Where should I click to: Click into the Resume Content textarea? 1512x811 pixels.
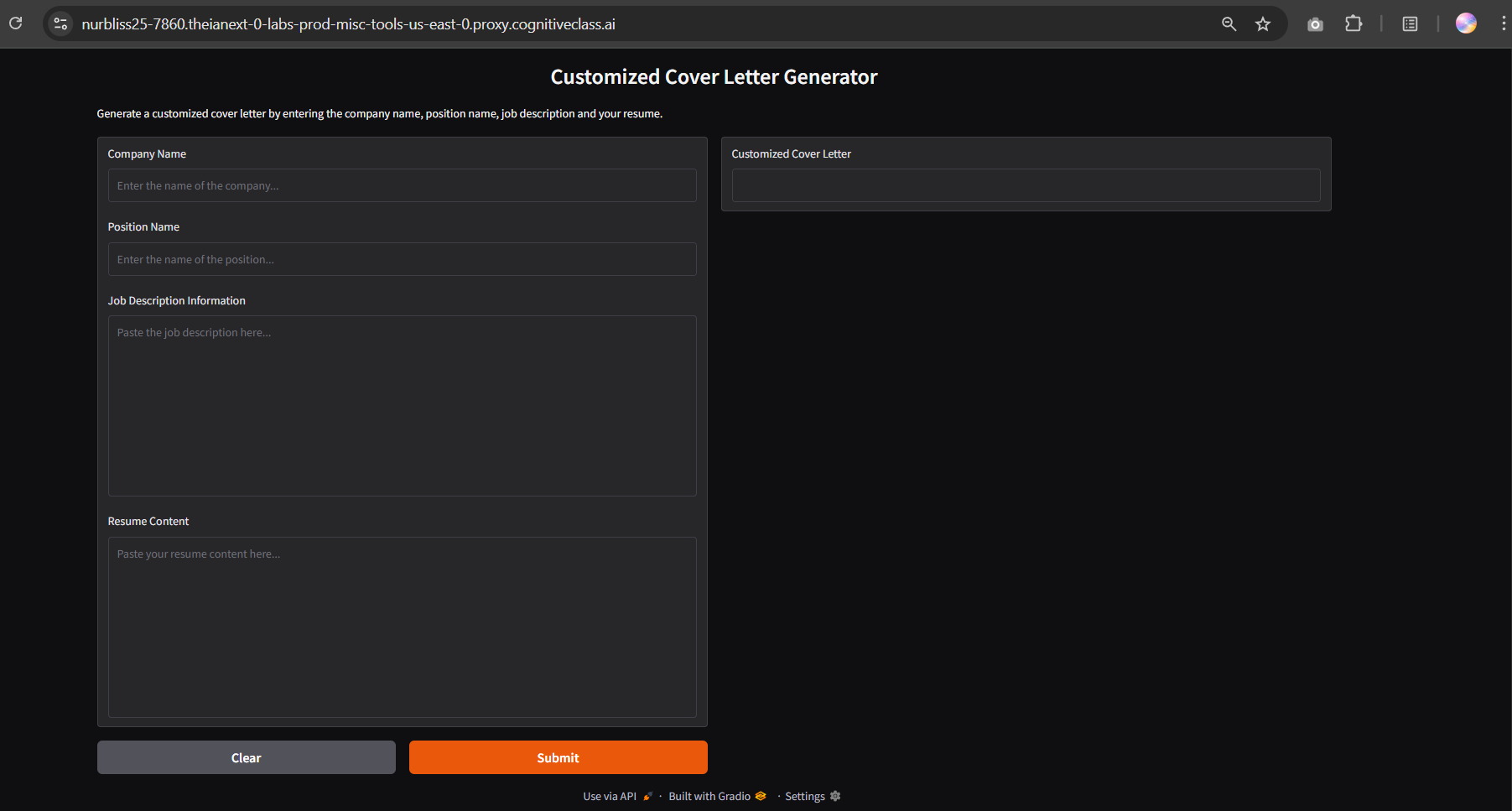402,626
